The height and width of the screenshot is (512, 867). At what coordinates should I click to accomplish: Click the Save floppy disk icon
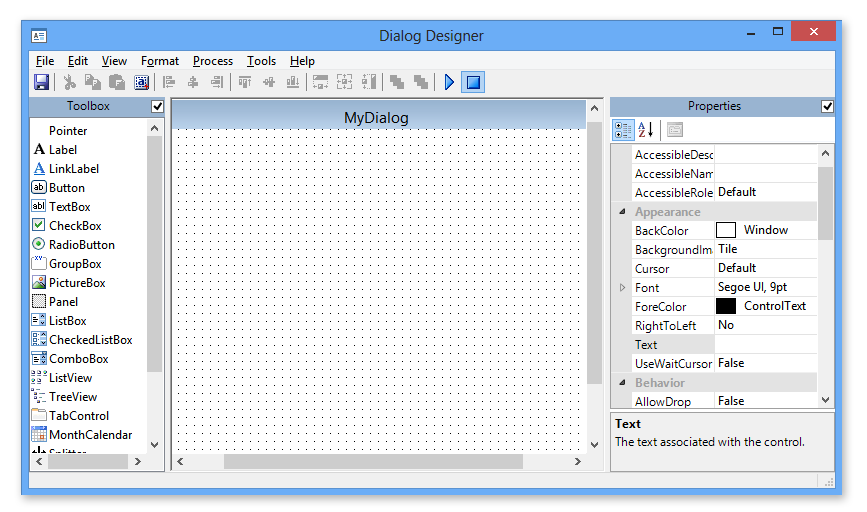[x=42, y=82]
